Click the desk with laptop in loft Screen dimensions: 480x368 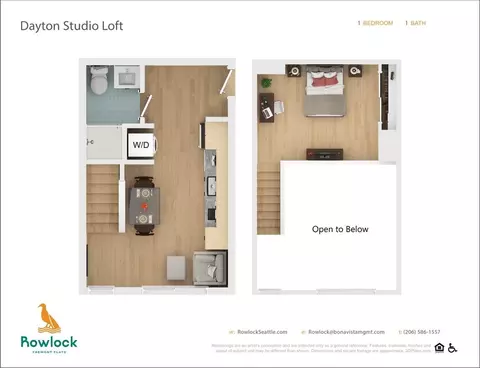coord(267,107)
